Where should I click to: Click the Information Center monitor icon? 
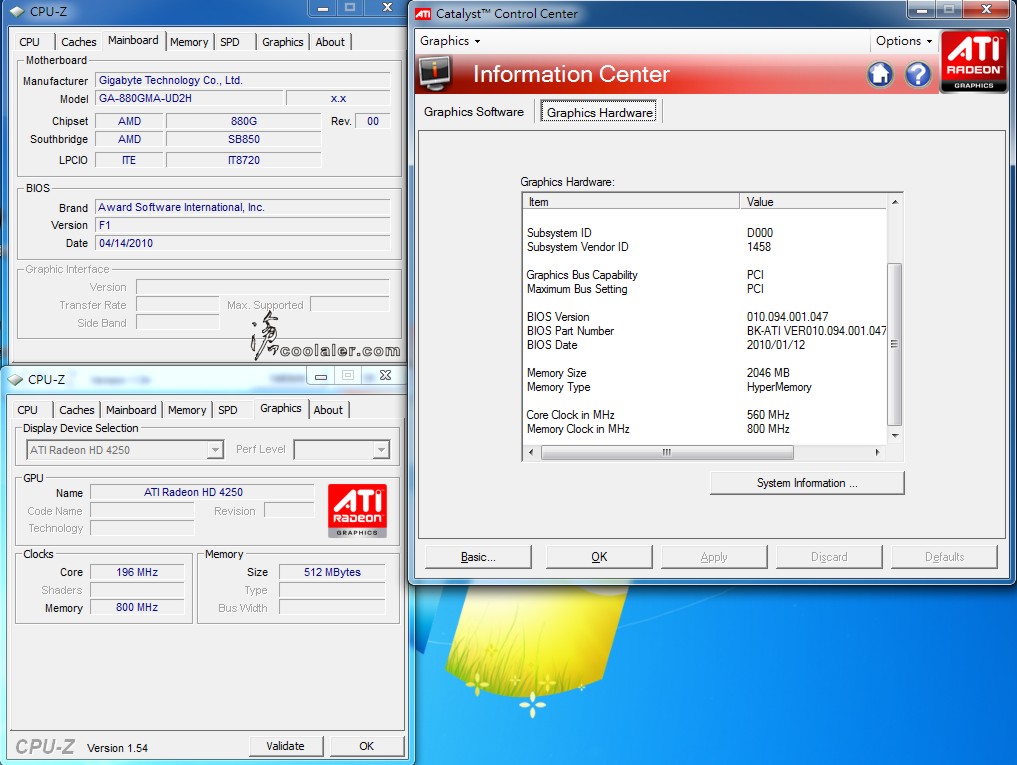point(435,73)
